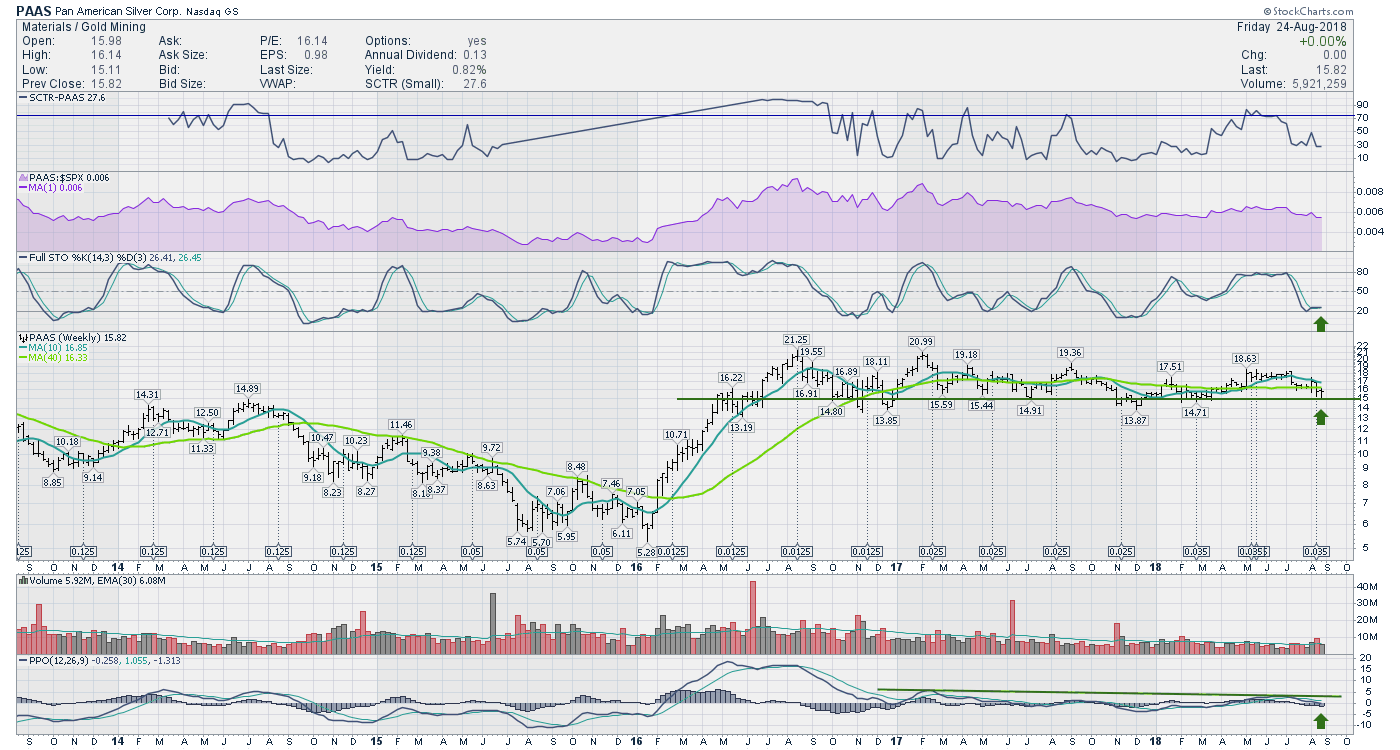Viewport: 1400px width, 750px height.
Task: Select the 18.11 price label
Action: tap(877, 362)
